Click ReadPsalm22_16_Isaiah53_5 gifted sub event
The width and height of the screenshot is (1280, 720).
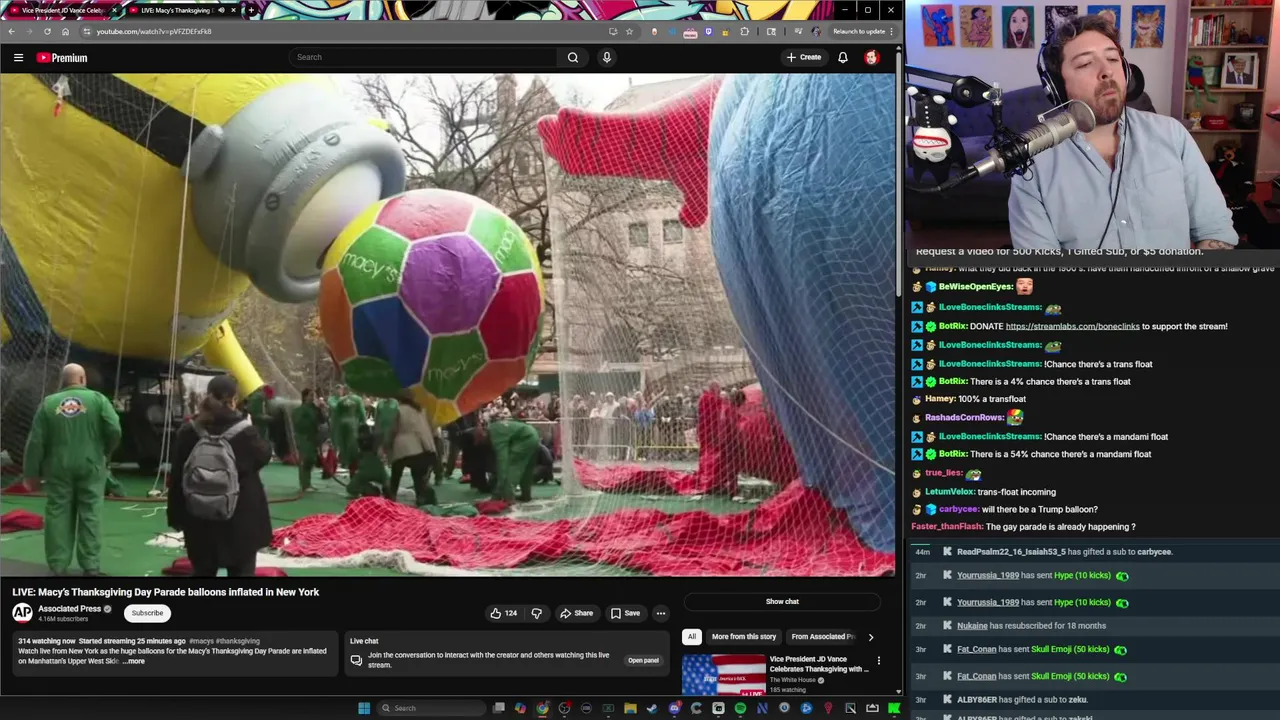pyautogui.click(x=1064, y=552)
